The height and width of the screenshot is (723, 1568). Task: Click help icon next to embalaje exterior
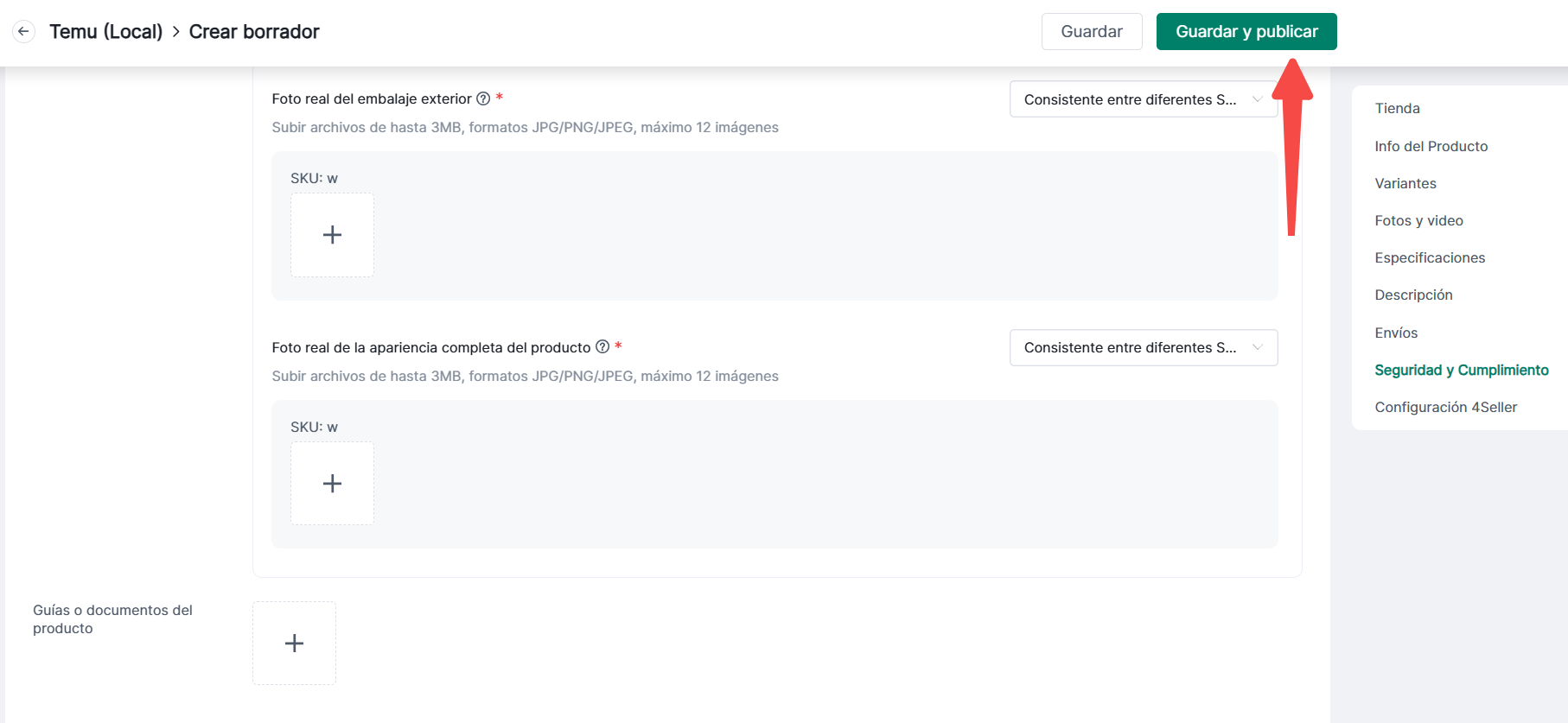click(483, 99)
